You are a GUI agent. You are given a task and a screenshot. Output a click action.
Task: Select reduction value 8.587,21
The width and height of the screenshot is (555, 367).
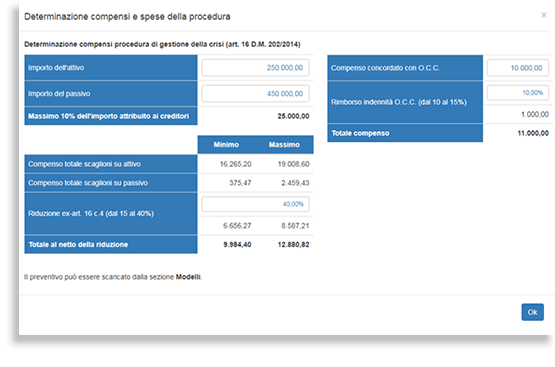click(x=295, y=226)
